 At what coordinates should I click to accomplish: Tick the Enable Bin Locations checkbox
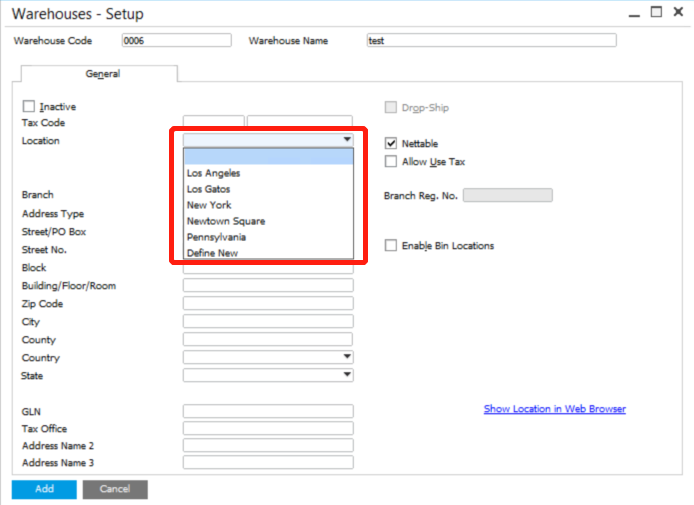[391, 245]
